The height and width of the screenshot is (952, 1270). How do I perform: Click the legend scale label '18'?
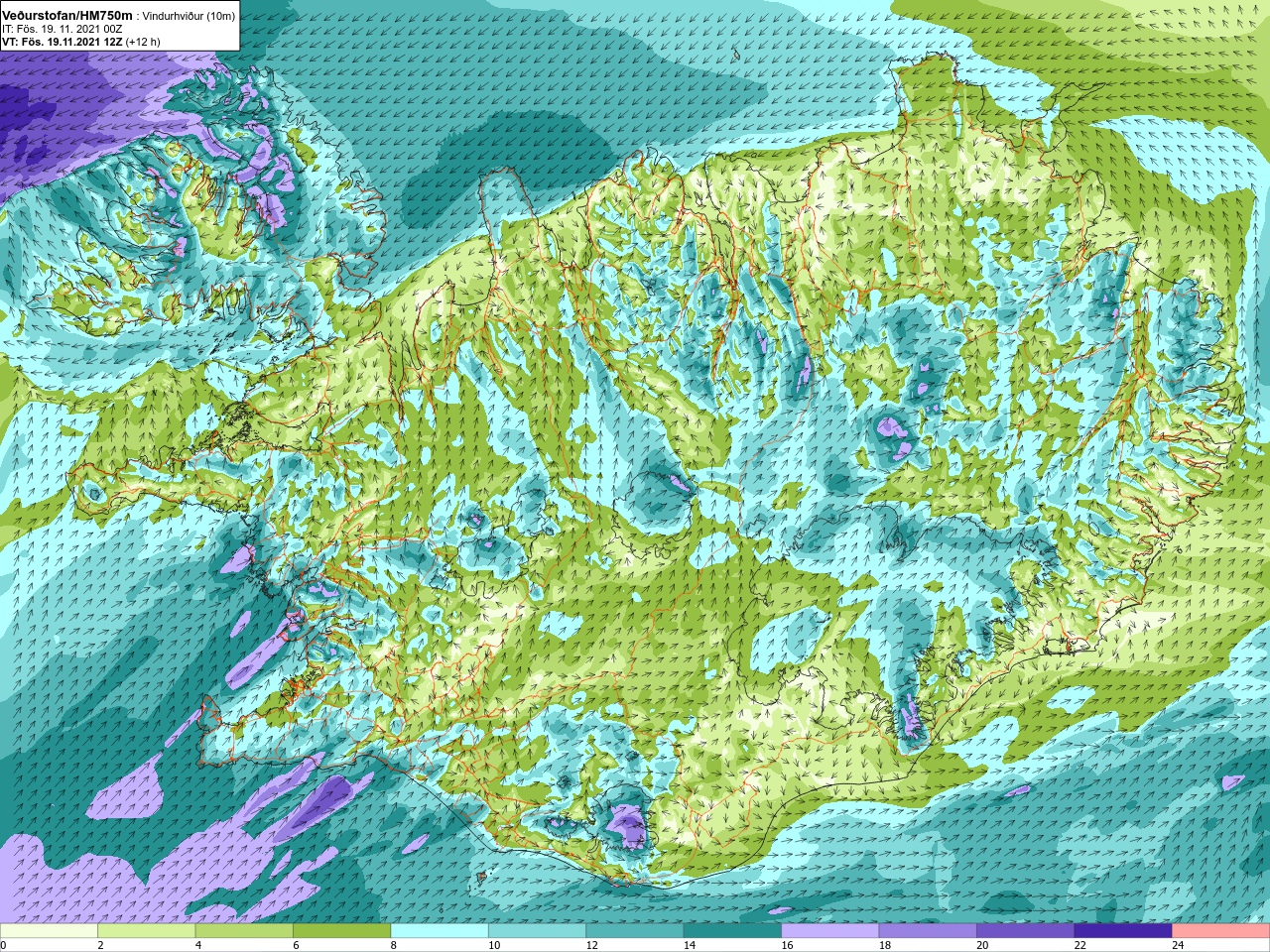coord(884,945)
